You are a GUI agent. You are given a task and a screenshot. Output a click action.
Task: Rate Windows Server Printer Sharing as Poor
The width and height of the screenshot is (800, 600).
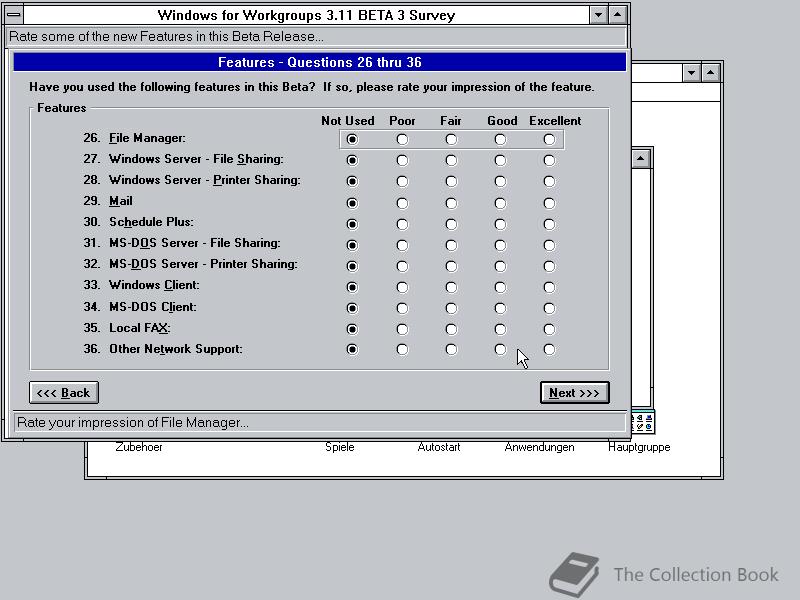coord(402,181)
